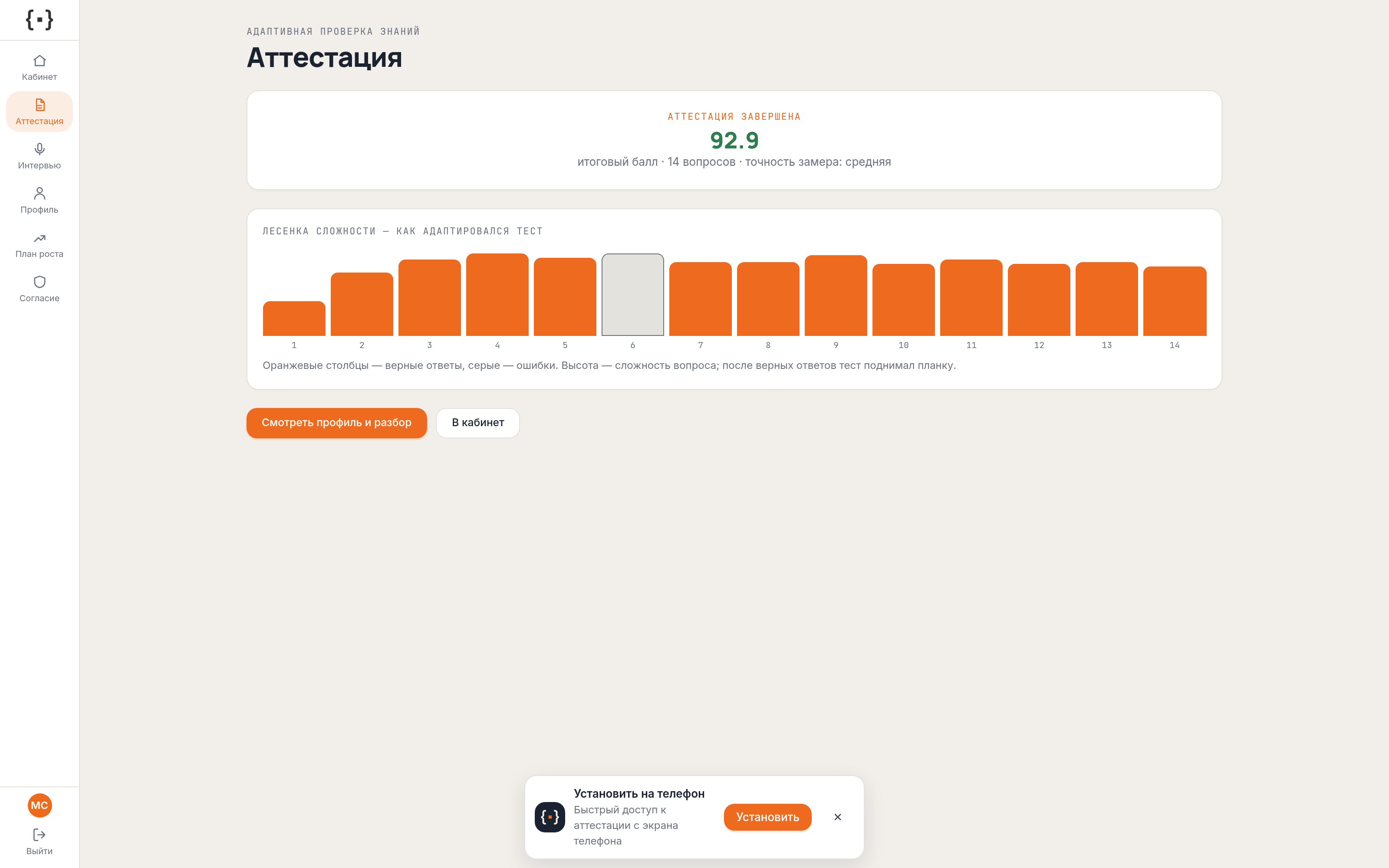Image resolution: width=1389 pixels, height=868 pixels.
Task: Click the 92.9 final score
Action: click(734, 140)
